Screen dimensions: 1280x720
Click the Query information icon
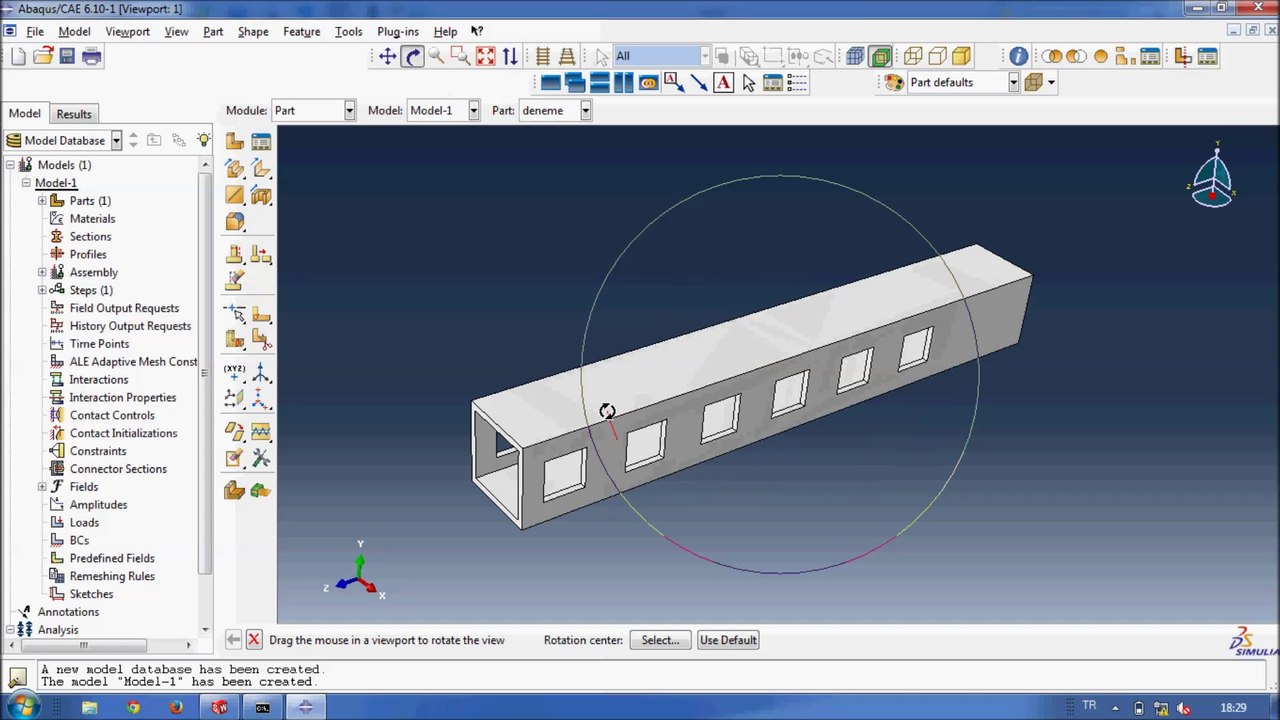1018,56
